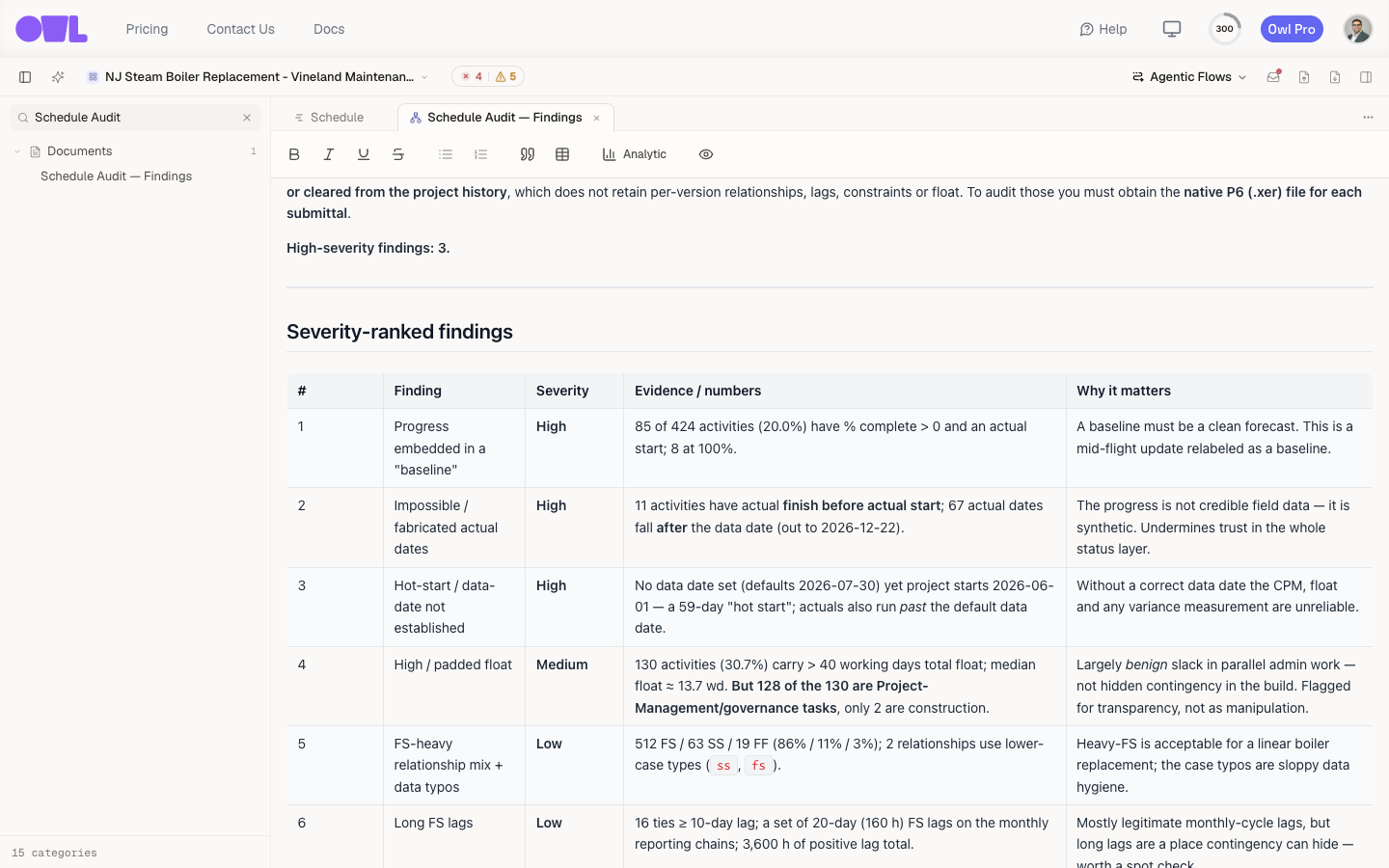The height and width of the screenshot is (868, 1389).
Task: Click the "High-severity findings: 3." line
Action: click(x=368, y=248)
